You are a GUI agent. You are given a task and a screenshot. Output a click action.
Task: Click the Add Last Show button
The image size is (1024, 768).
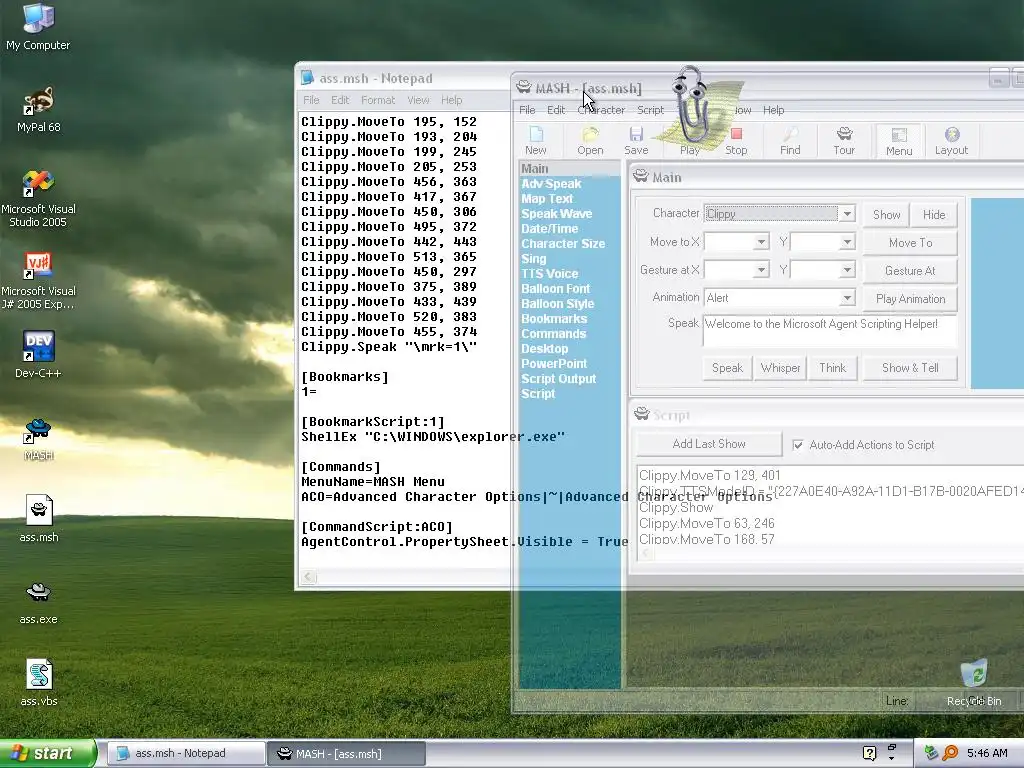tap(709, 444)
